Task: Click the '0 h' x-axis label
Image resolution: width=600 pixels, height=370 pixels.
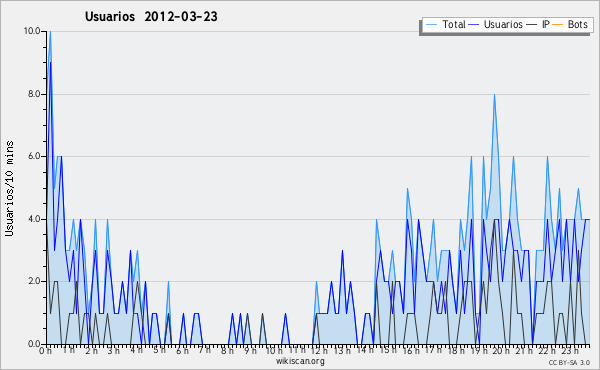Action: coord(46,350)
